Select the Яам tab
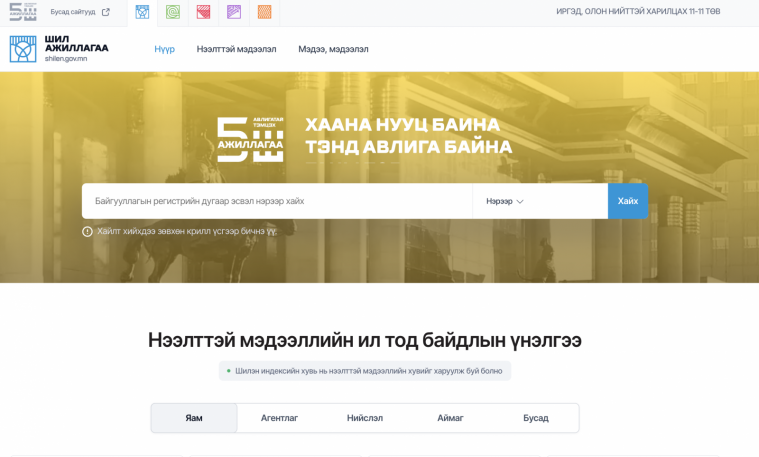 pyautogui.click(x=194, y=418)
